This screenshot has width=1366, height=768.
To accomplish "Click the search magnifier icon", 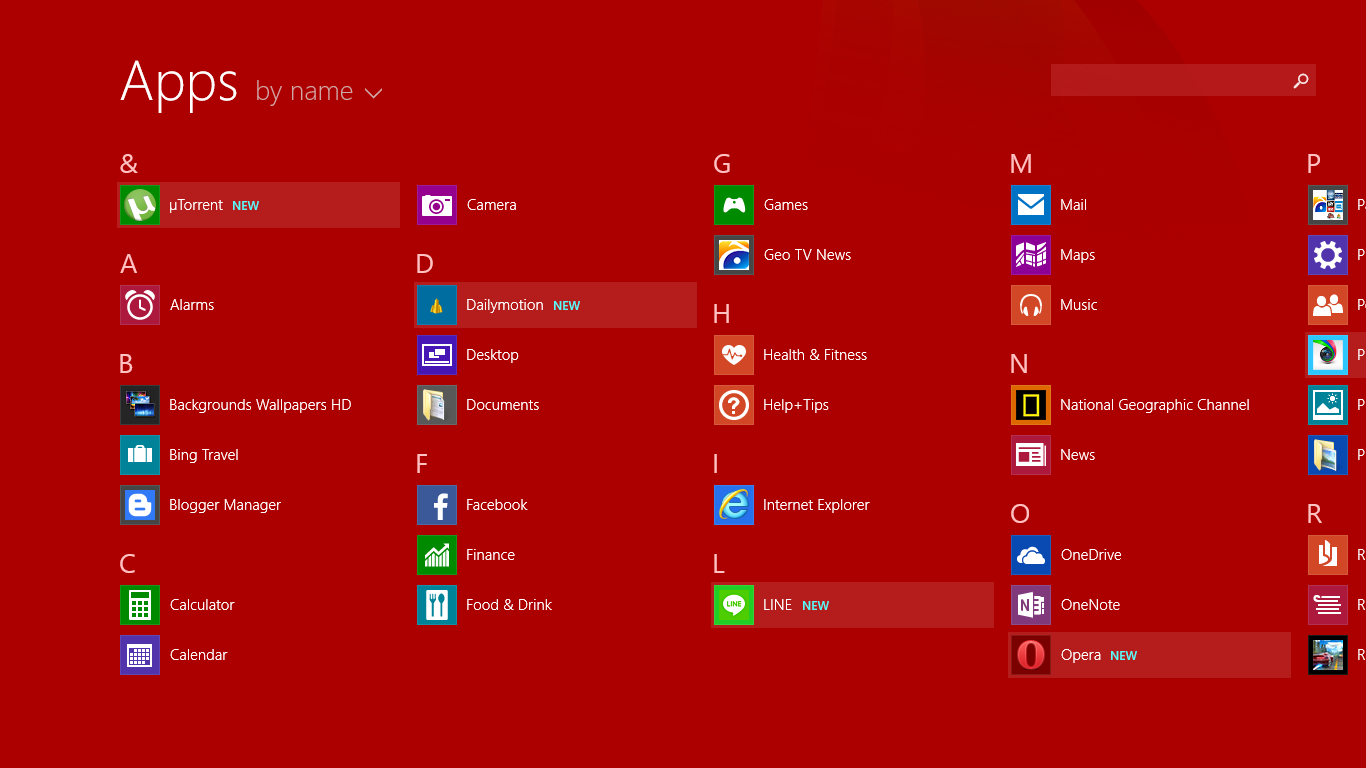I will point(1300,80).
